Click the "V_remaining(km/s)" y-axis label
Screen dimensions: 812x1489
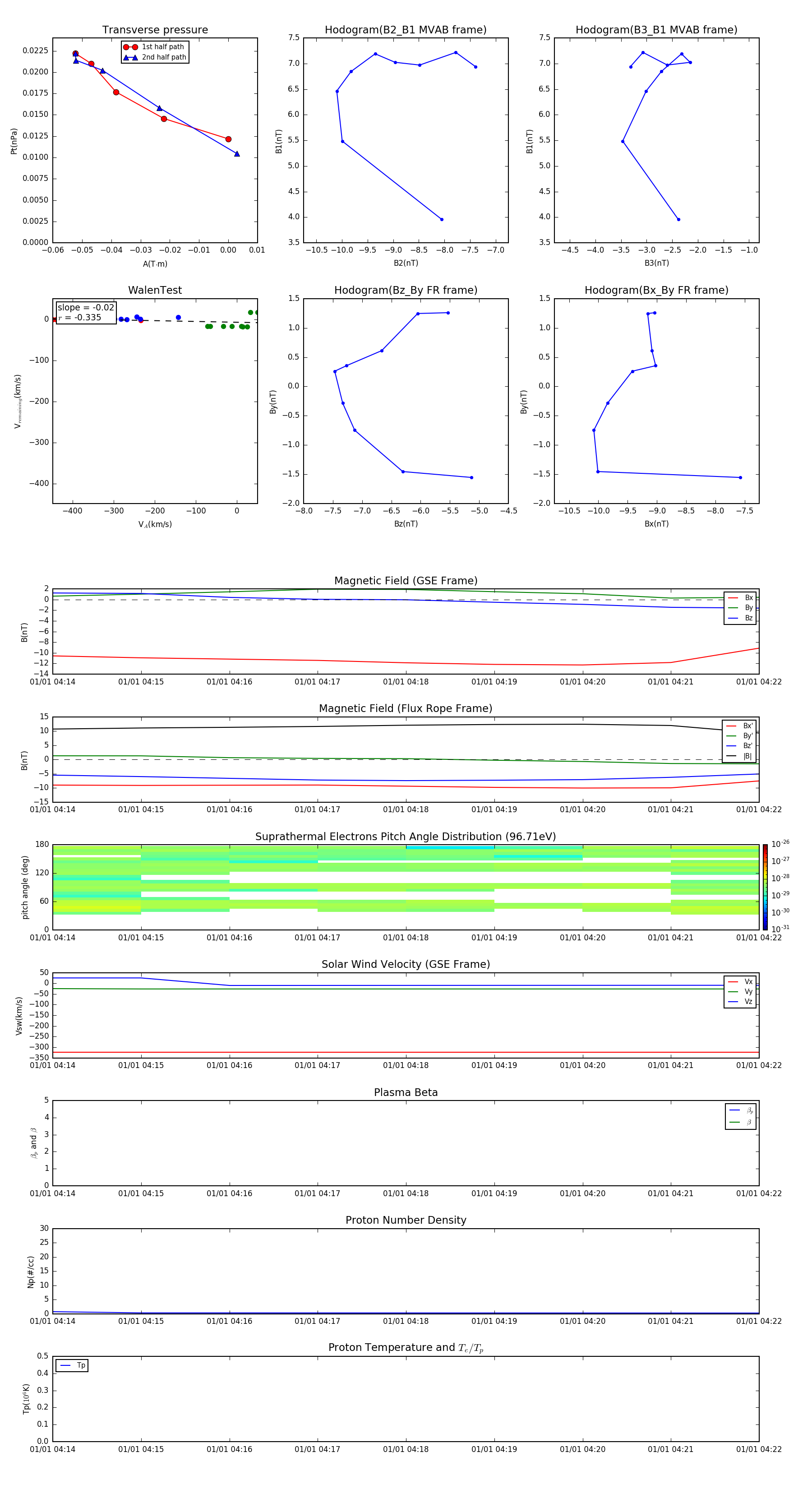tap(17, 401)
